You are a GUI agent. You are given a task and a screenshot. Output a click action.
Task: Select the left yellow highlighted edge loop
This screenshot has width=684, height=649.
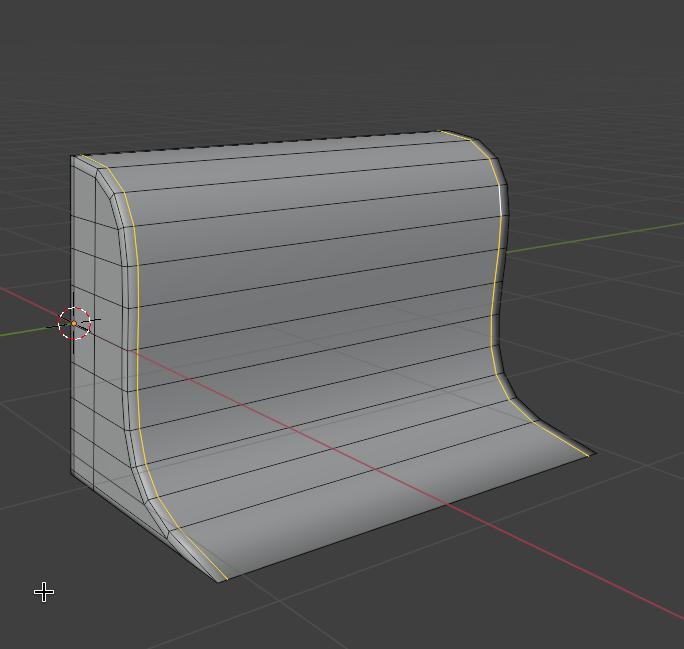coord(138,349)
